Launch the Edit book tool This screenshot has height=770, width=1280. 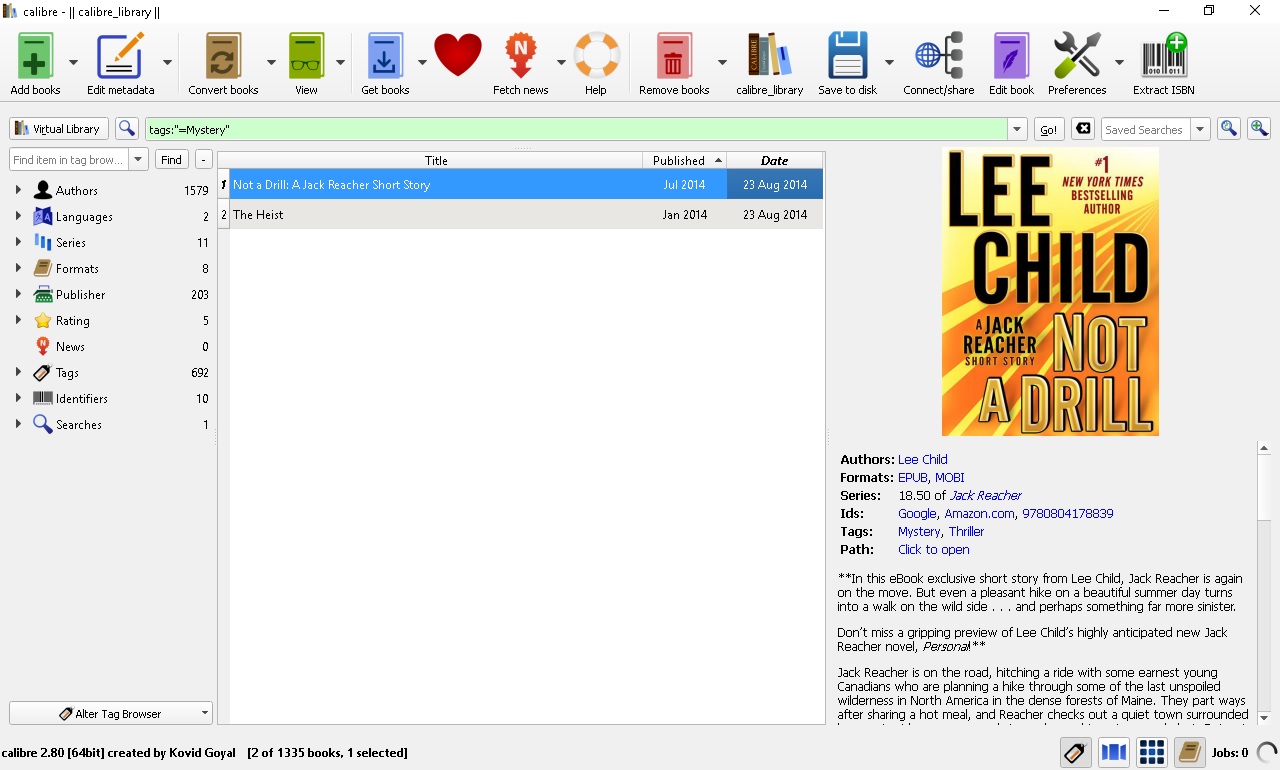(1011, 56)
